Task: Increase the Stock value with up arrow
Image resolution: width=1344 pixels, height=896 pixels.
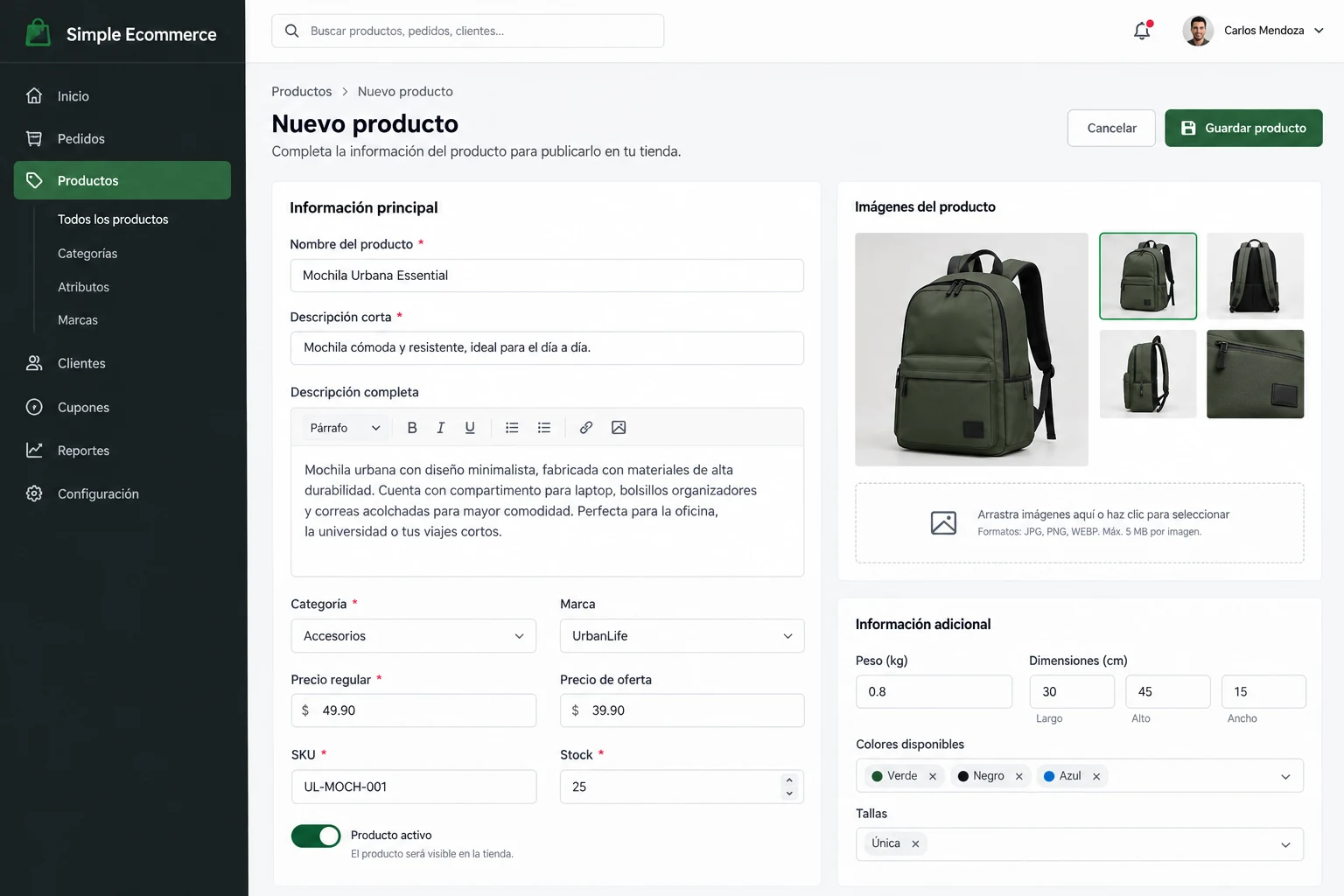Action: (789, 780)
